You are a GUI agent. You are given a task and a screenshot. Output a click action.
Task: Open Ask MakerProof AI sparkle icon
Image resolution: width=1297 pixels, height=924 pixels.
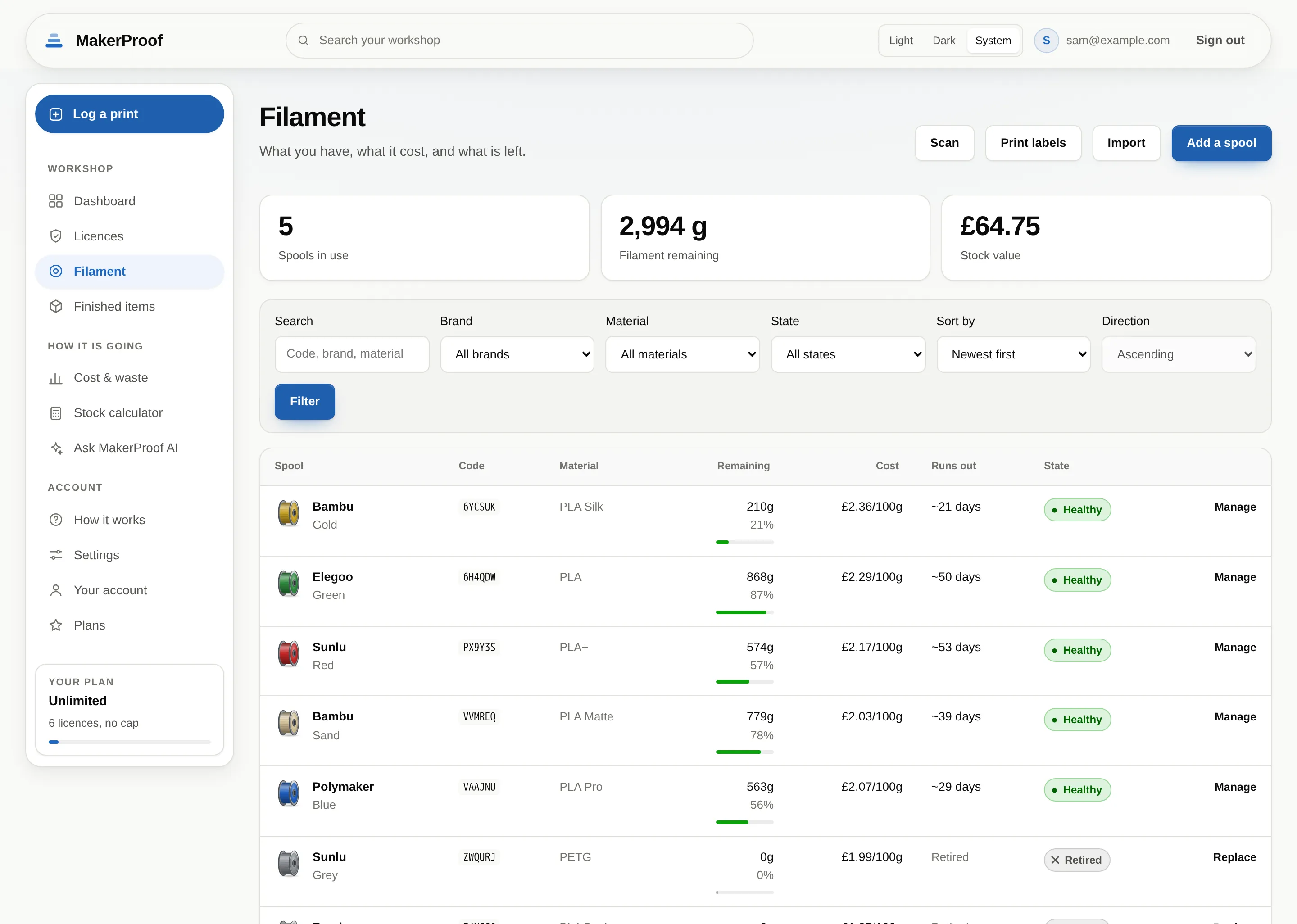pyautogui.click(x=56, y=448)
